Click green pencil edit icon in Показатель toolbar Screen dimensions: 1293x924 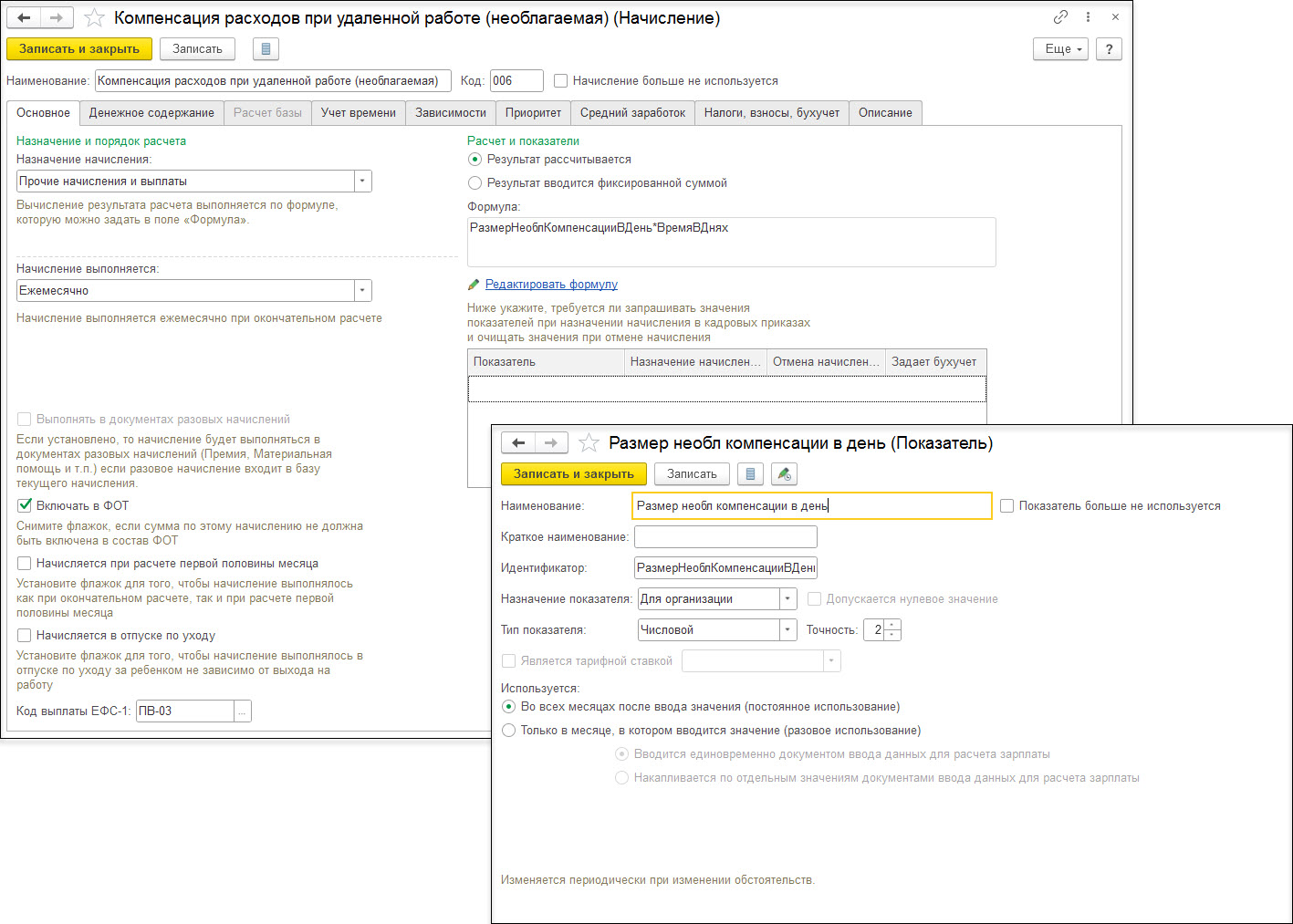(x=784, y=474)
